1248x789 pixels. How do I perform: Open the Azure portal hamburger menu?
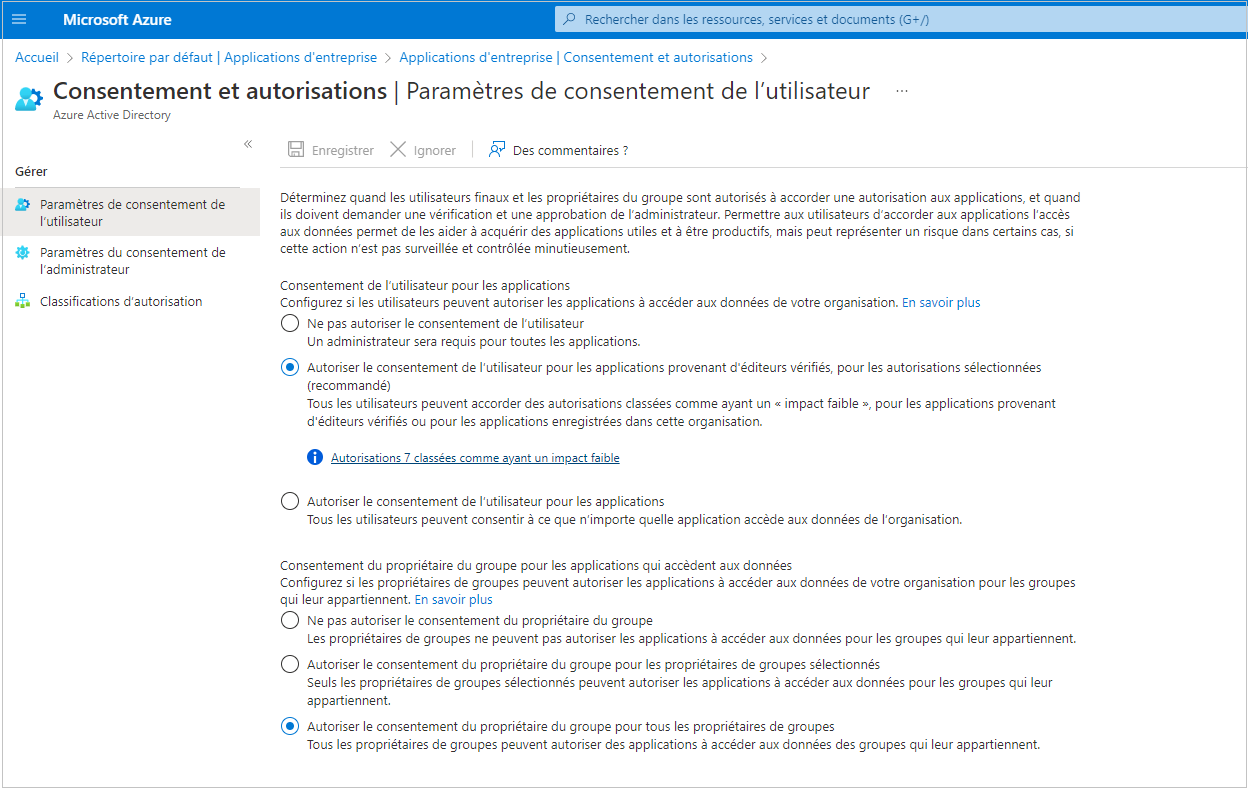coord(19,20)
